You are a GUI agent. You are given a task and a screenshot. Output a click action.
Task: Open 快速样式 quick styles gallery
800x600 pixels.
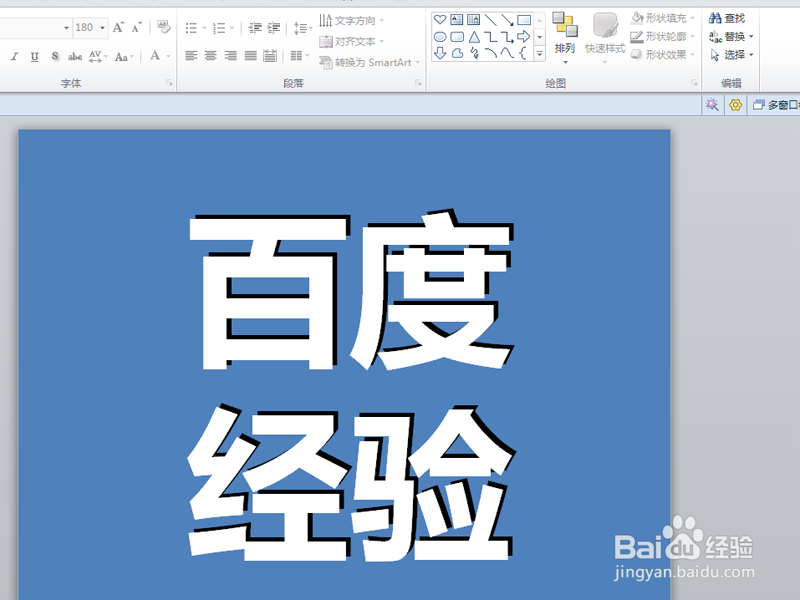(605, 38)
